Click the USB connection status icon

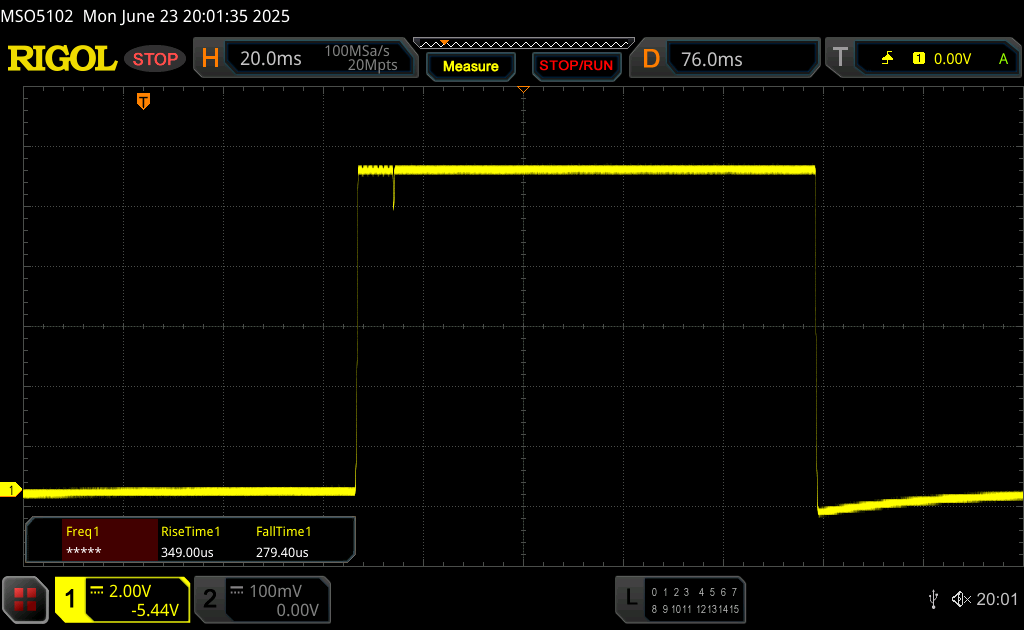click(933, 599)
